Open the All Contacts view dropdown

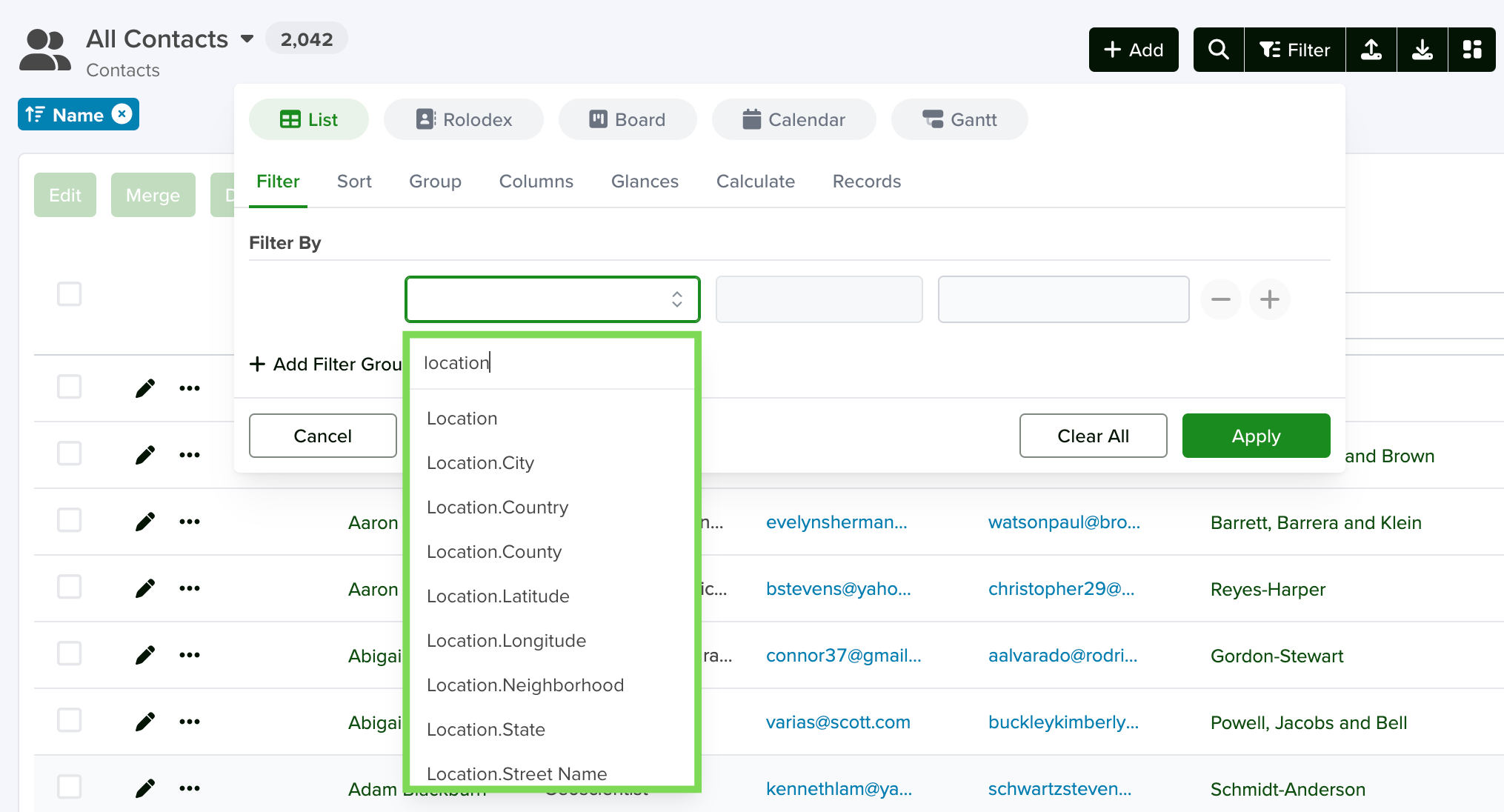click(247, 39)
